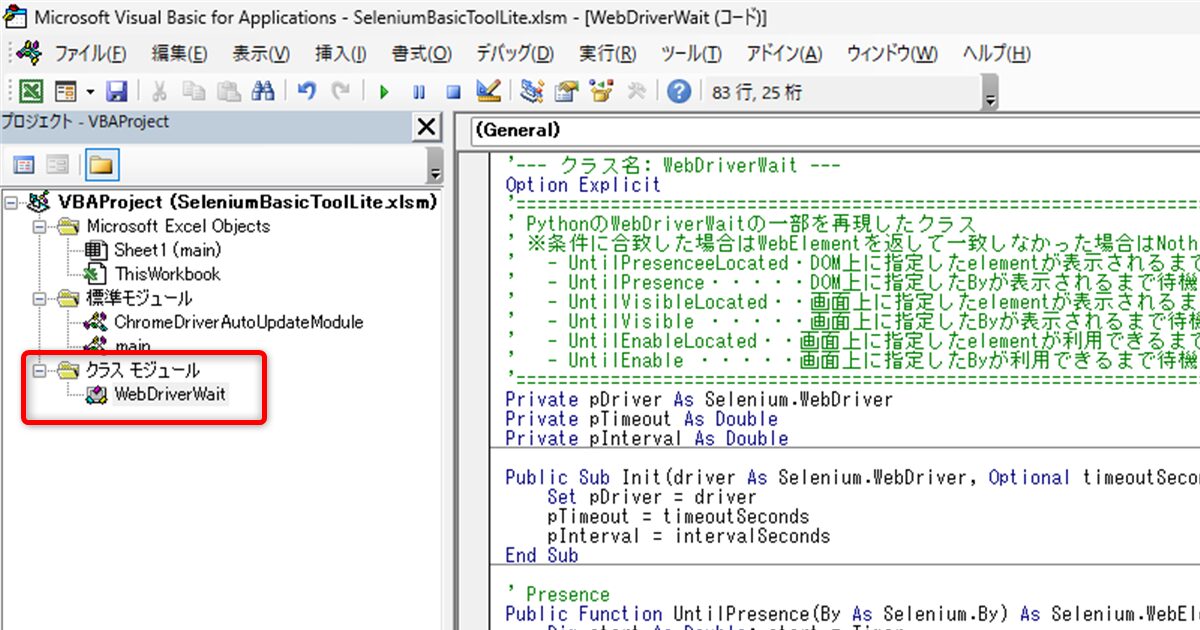The image size is (1200, 630).
Task: Open the 表示(V) menu
Action: click(260, 53)
